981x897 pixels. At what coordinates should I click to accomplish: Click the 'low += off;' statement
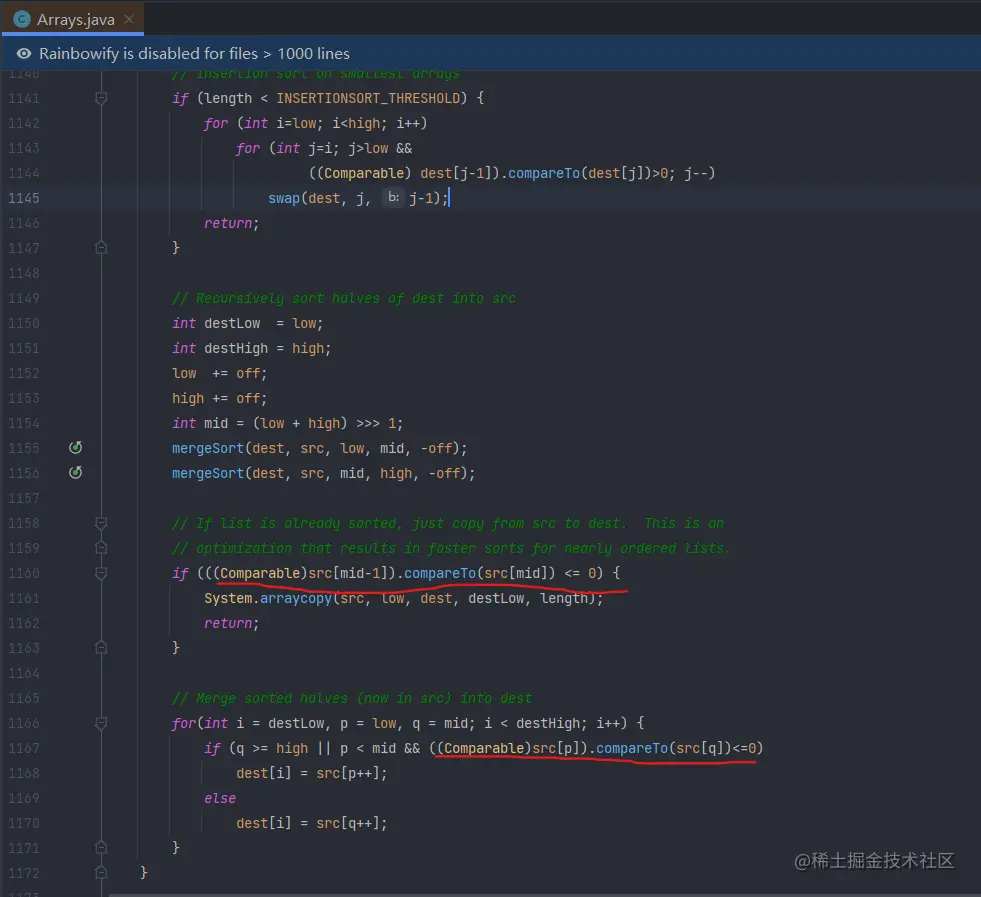click(220, 373)
